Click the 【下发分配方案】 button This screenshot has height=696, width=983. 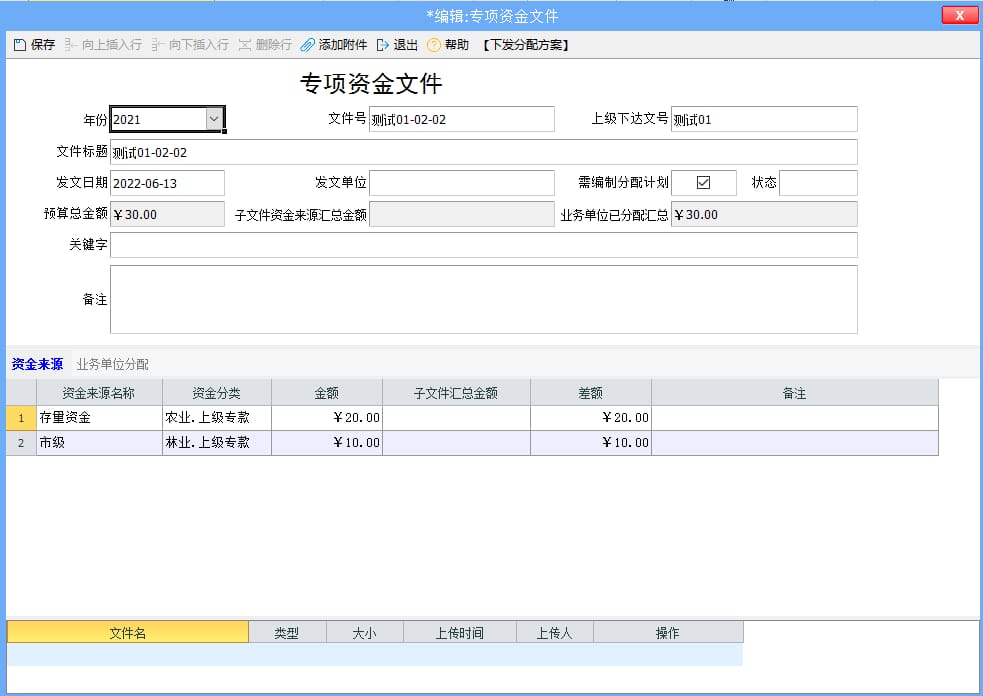[x=525, y=45]
